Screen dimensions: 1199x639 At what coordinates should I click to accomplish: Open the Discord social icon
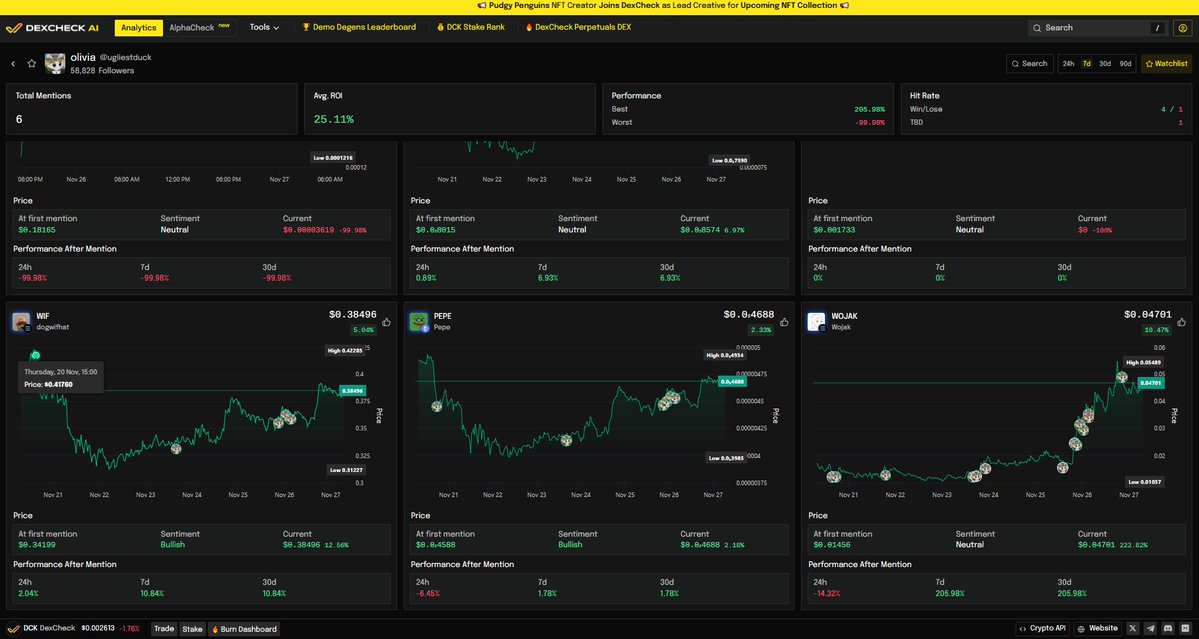(x=1168, y=629)
